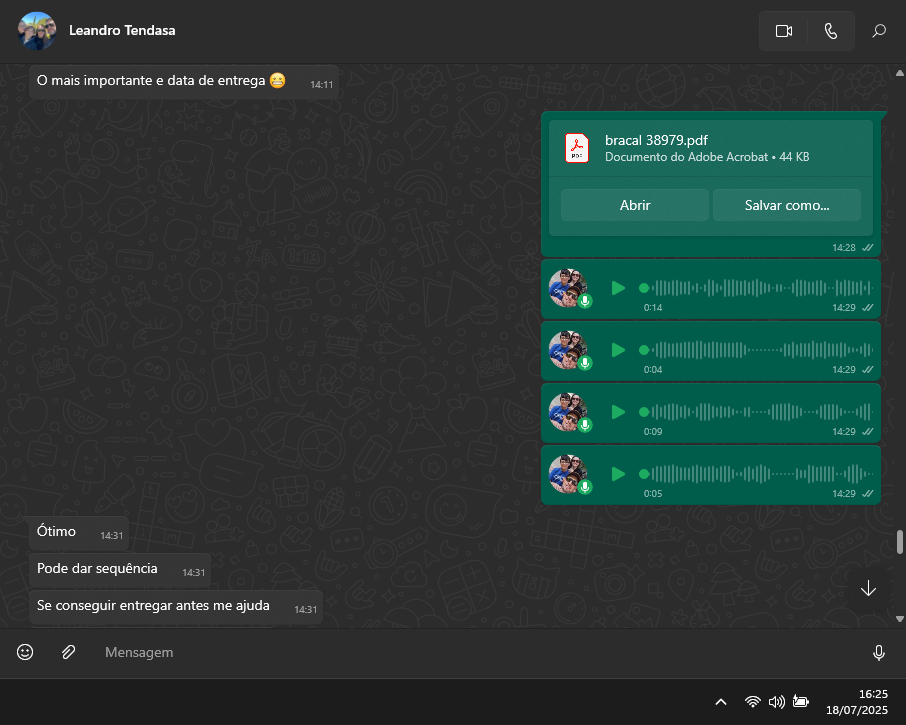The width and height of the screenshot is (906, 725).
Task: Play the 0:14 voice message
Action: pos(618,288)
